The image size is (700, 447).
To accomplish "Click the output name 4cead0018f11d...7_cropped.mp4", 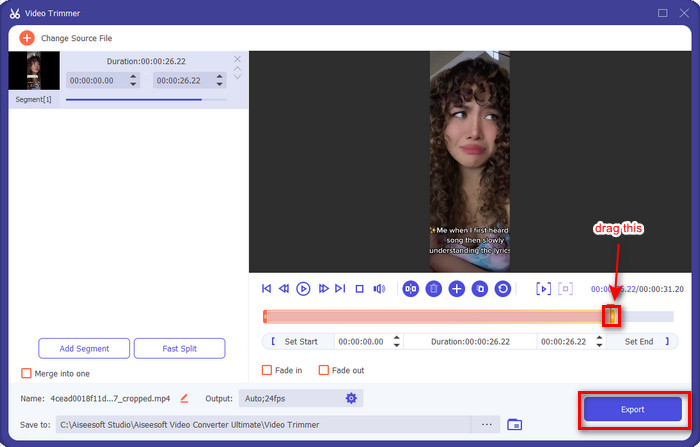I will [110, 399].
